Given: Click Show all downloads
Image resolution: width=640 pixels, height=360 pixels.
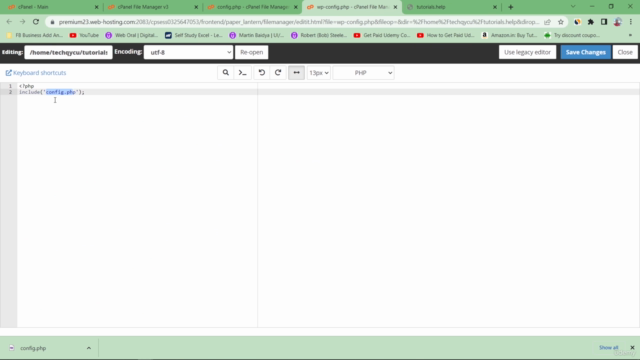Looking at the screenshot, I should [x=608, y=348].
